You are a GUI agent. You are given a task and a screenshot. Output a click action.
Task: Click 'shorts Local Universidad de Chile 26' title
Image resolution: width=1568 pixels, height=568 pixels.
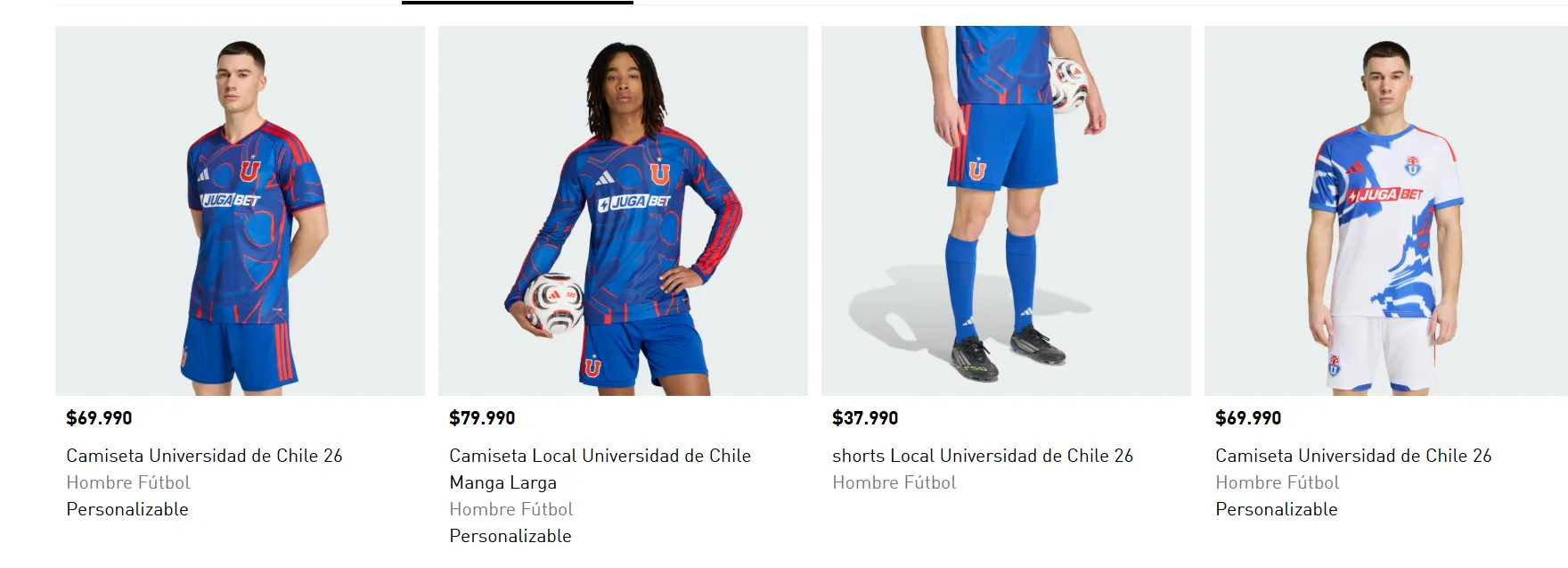pos(983,456)
